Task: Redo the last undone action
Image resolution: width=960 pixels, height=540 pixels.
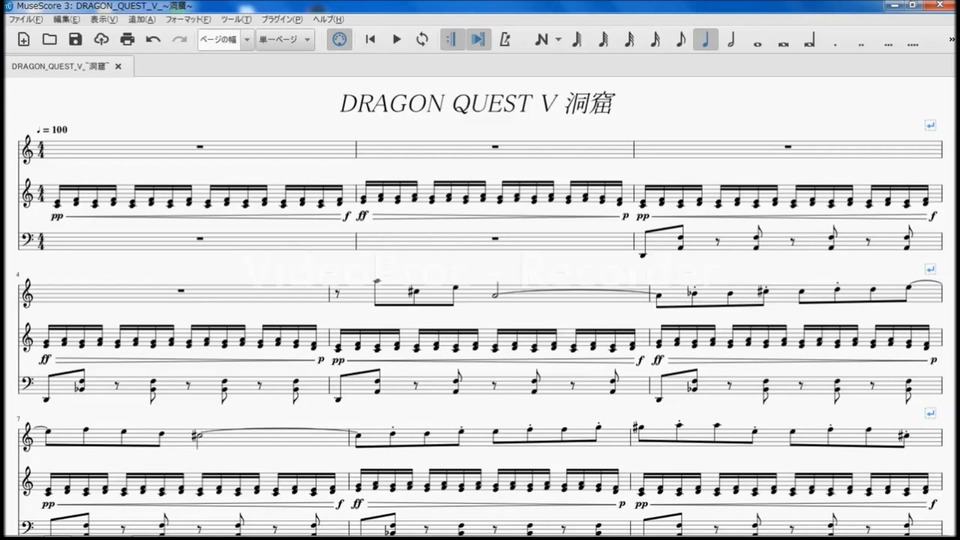Action: (x=179, y=40)
